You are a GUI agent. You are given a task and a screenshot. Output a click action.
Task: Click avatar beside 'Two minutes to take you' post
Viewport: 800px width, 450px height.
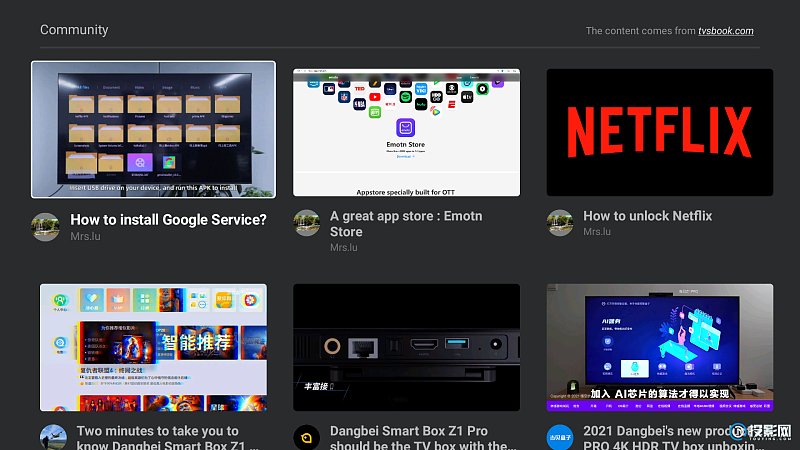click(x=54, y=437)
